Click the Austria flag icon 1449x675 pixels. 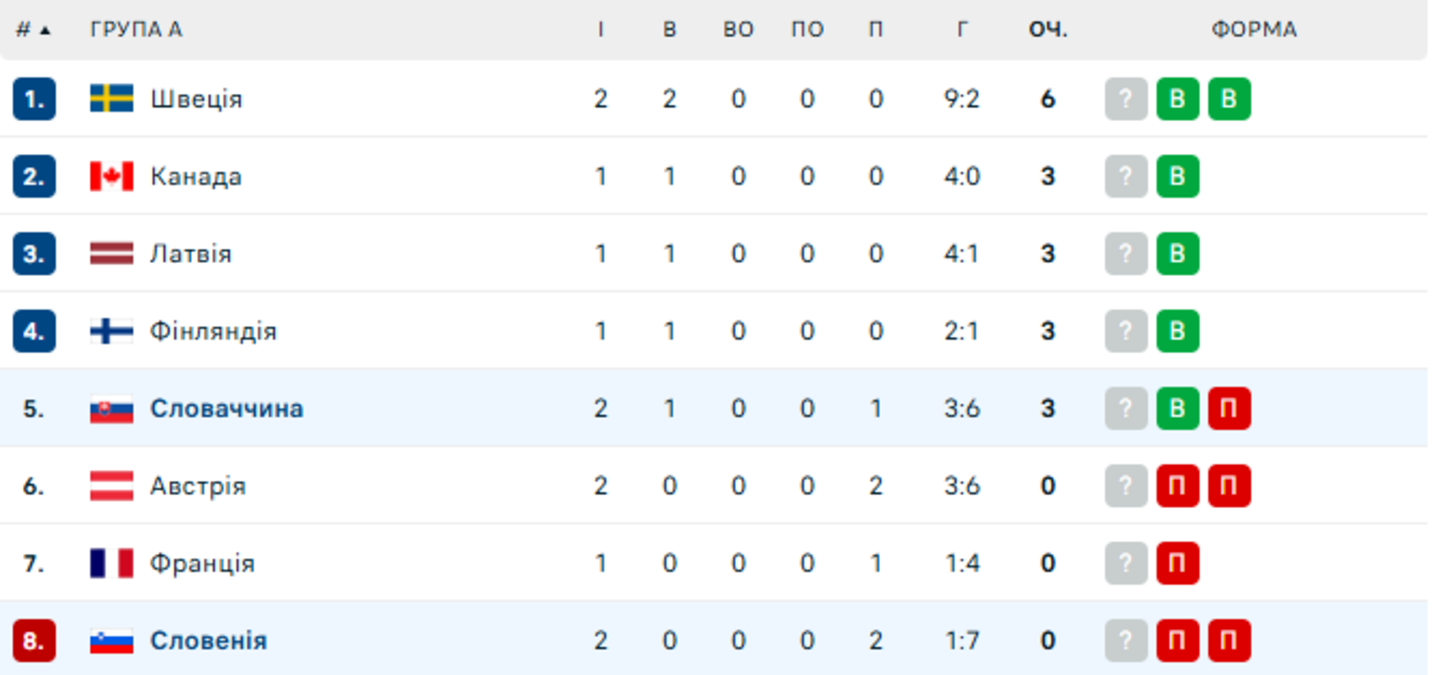click(111, 486)
